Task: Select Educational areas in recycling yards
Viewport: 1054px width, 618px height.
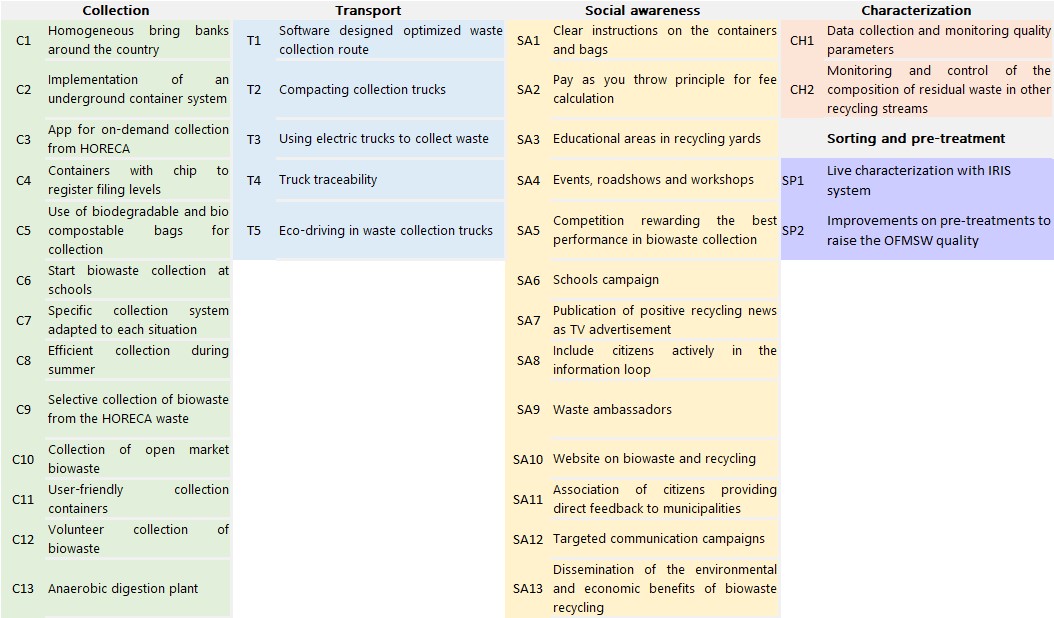Action: click(x=656, y=139)
